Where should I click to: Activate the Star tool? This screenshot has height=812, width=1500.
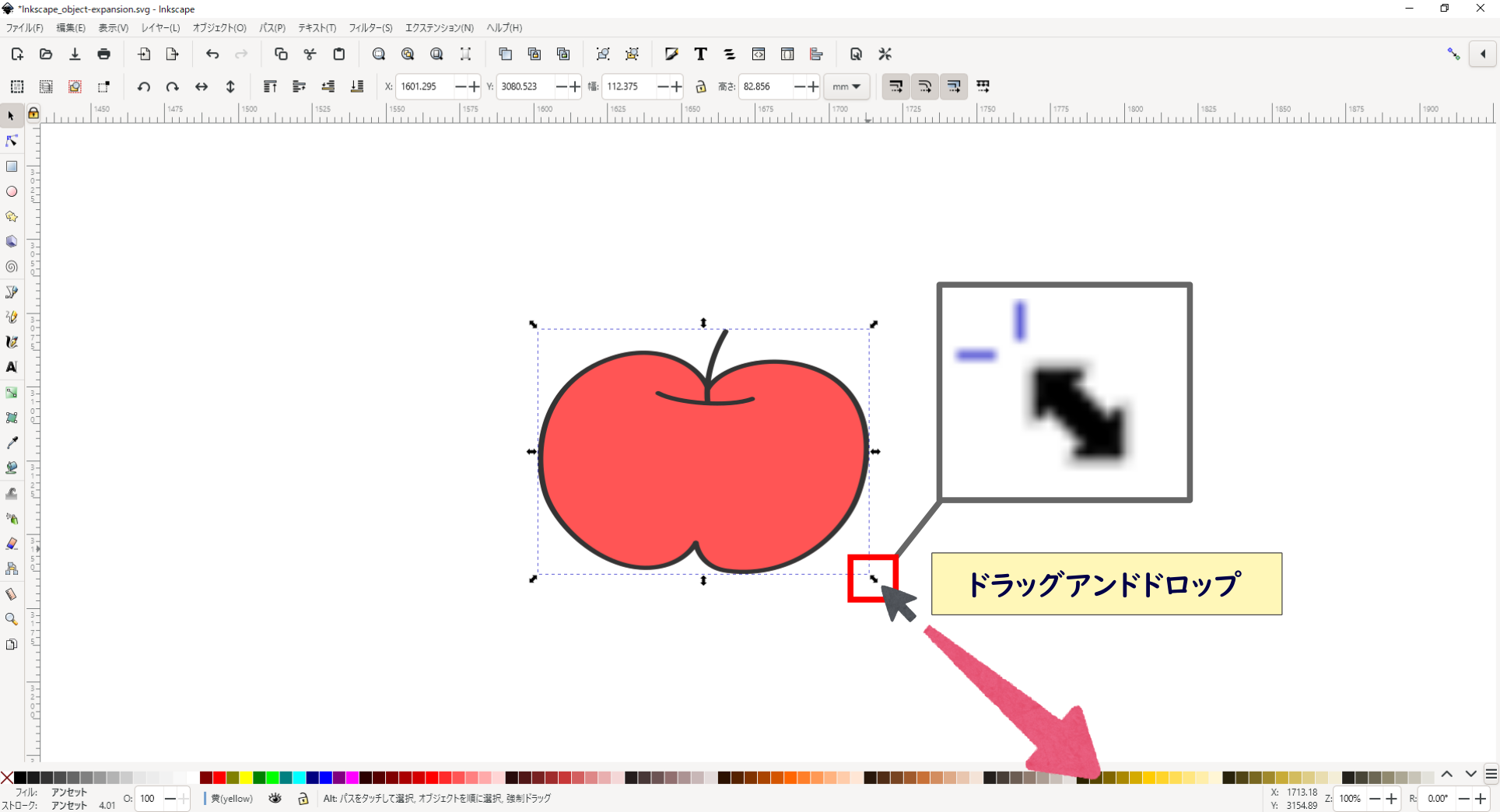tap(11, 217)
